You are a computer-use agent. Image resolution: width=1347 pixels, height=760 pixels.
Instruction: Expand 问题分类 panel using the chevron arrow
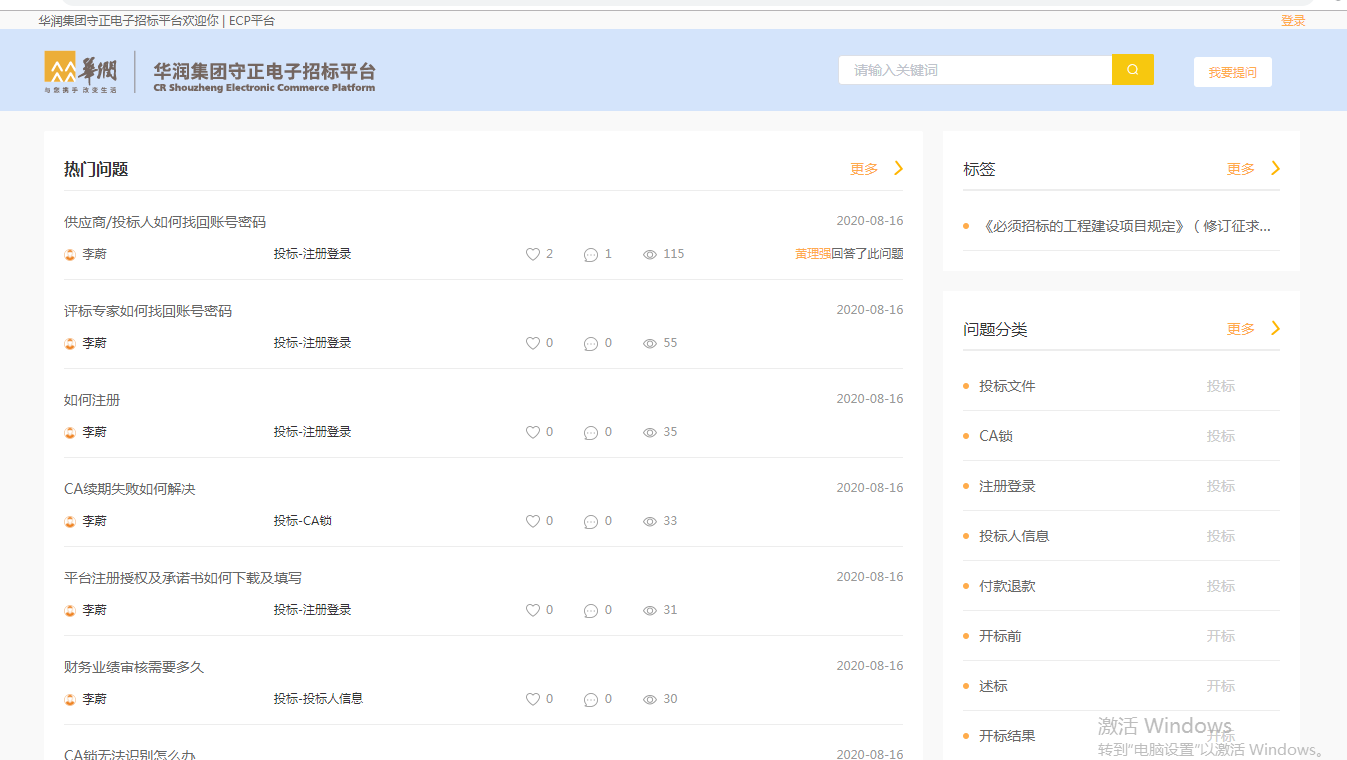[1275, 328]
